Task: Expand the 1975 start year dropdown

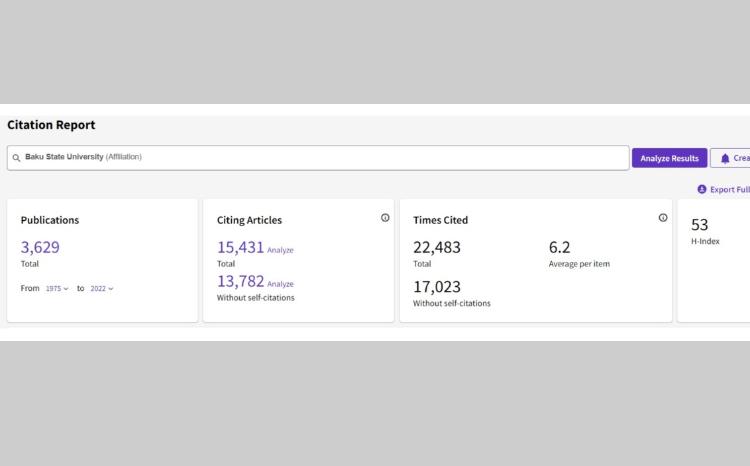Action: (x=58, y=288)
